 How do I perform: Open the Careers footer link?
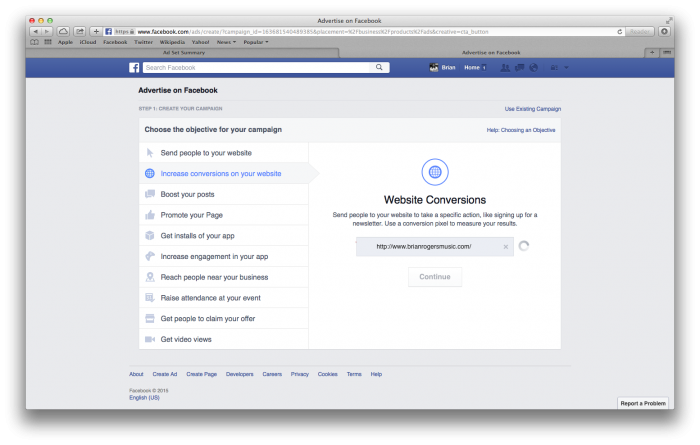(x=272, y=374)
